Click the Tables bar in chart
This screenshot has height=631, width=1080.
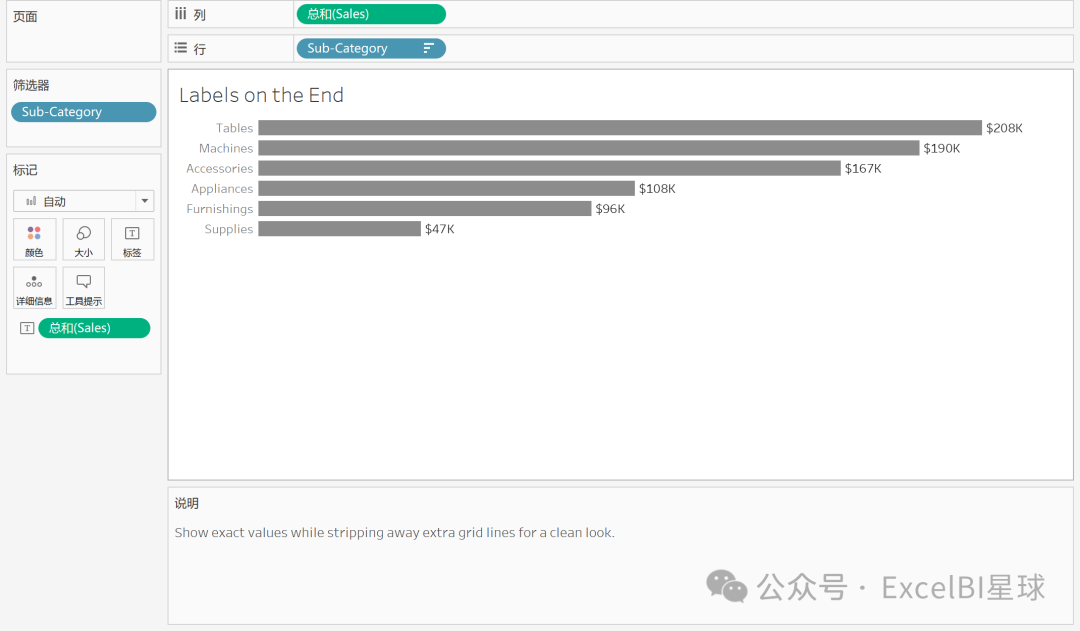point(620,128)
